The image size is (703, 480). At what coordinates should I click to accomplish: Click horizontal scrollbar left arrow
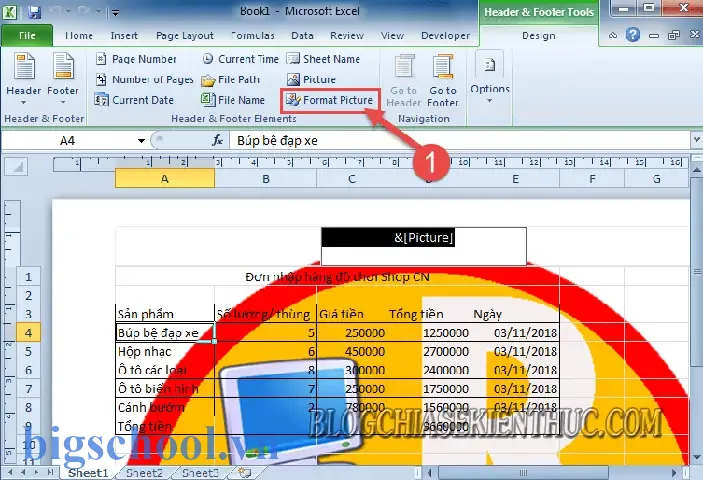430,473
